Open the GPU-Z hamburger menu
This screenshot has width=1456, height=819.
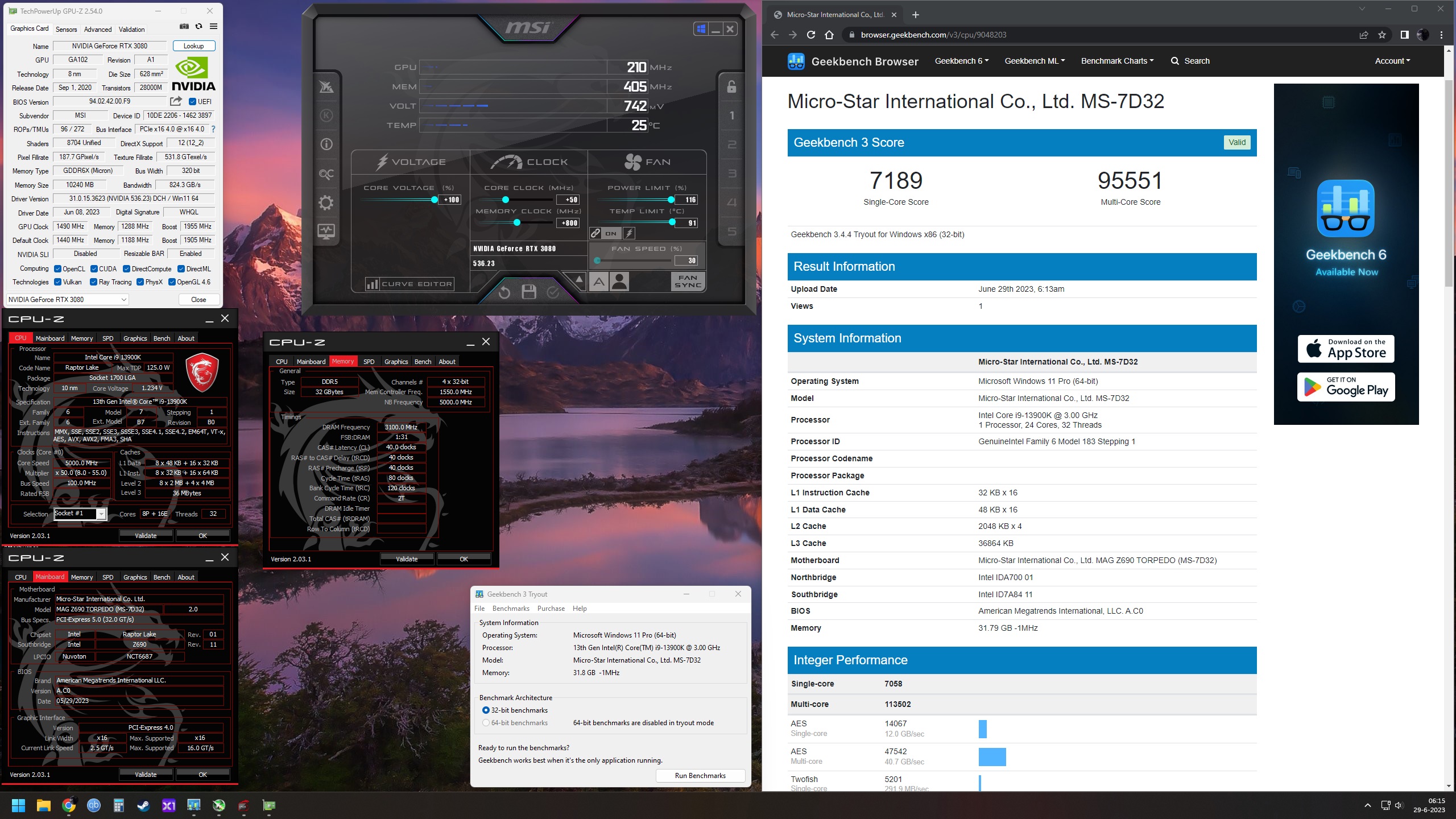click(x=213, y=27)
